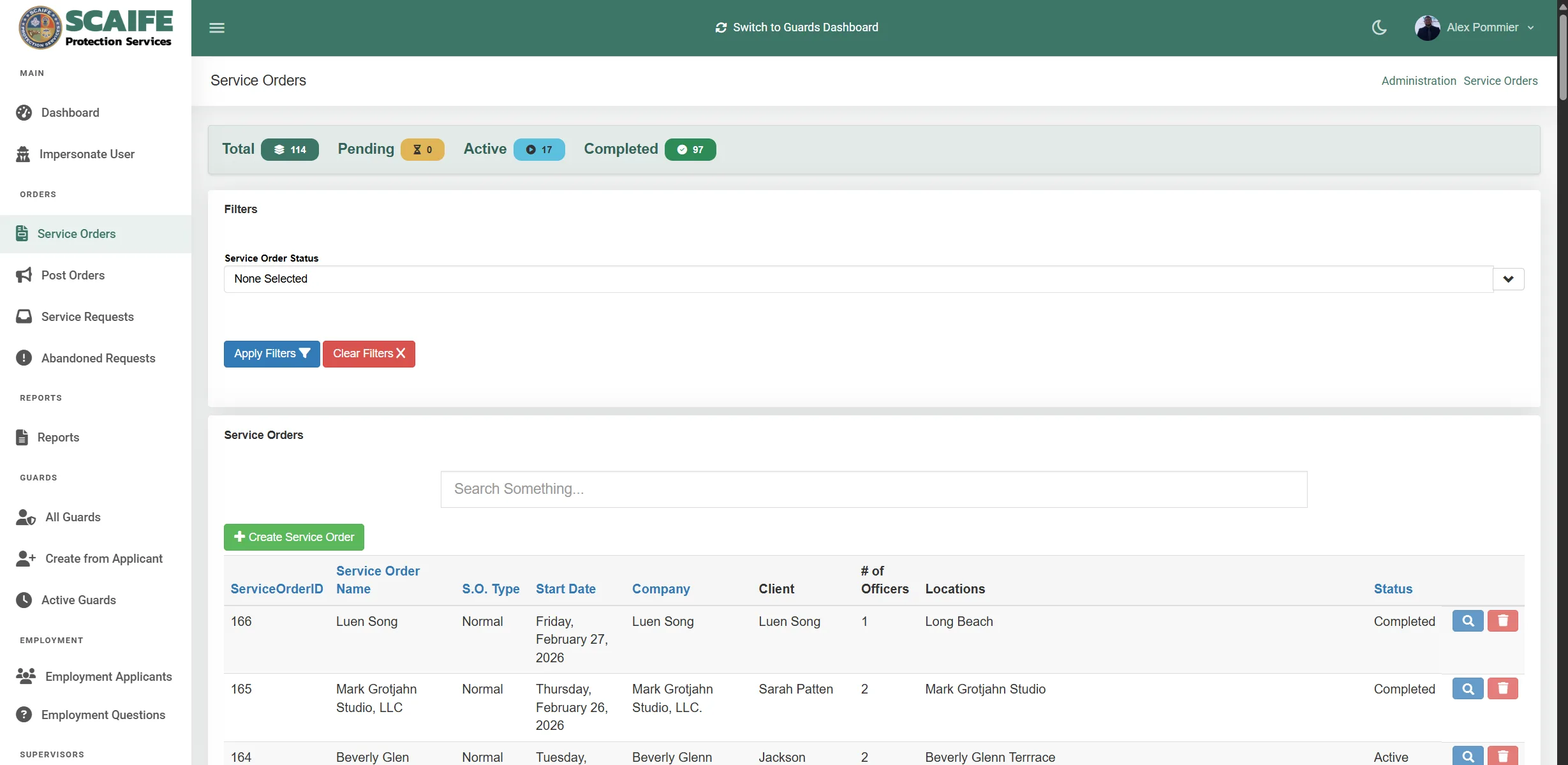Sort by S.O. Type column
Screen dimensions: 1568x765
(x=491, y=589)
